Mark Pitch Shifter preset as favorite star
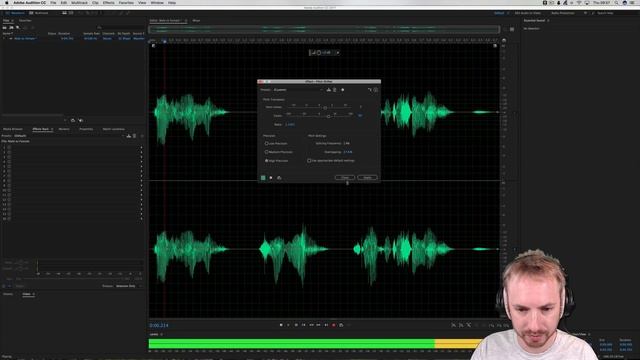Image resolution: width=640 pixels, height=360 pixels. [342, 90]
